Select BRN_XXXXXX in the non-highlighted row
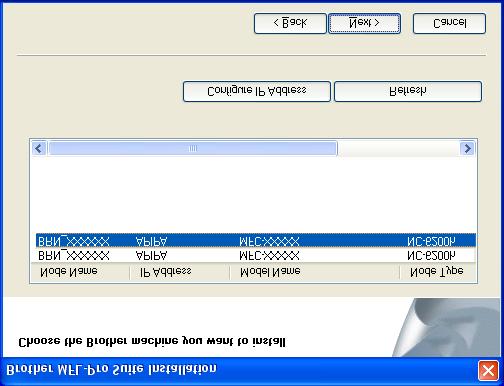 tap(74, 256)
